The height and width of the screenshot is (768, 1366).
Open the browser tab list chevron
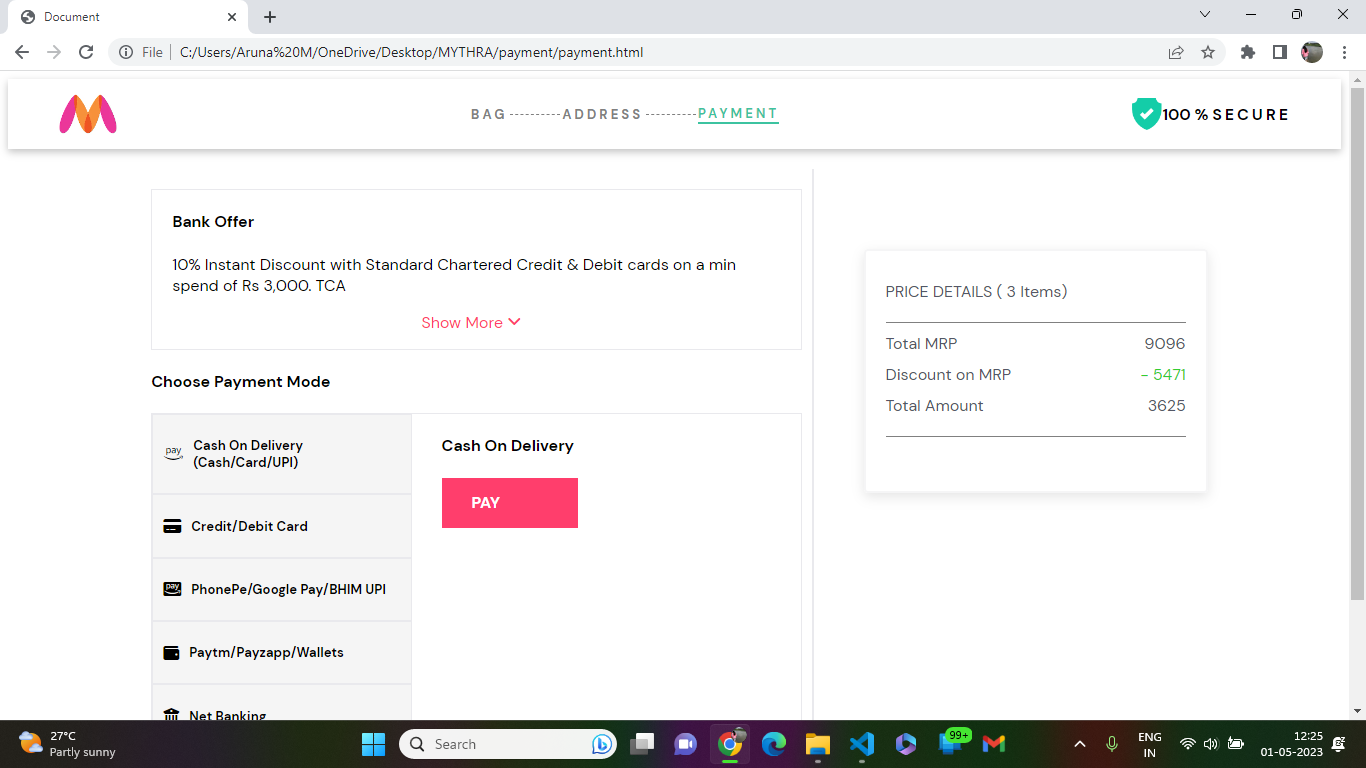coord(1205,14)
